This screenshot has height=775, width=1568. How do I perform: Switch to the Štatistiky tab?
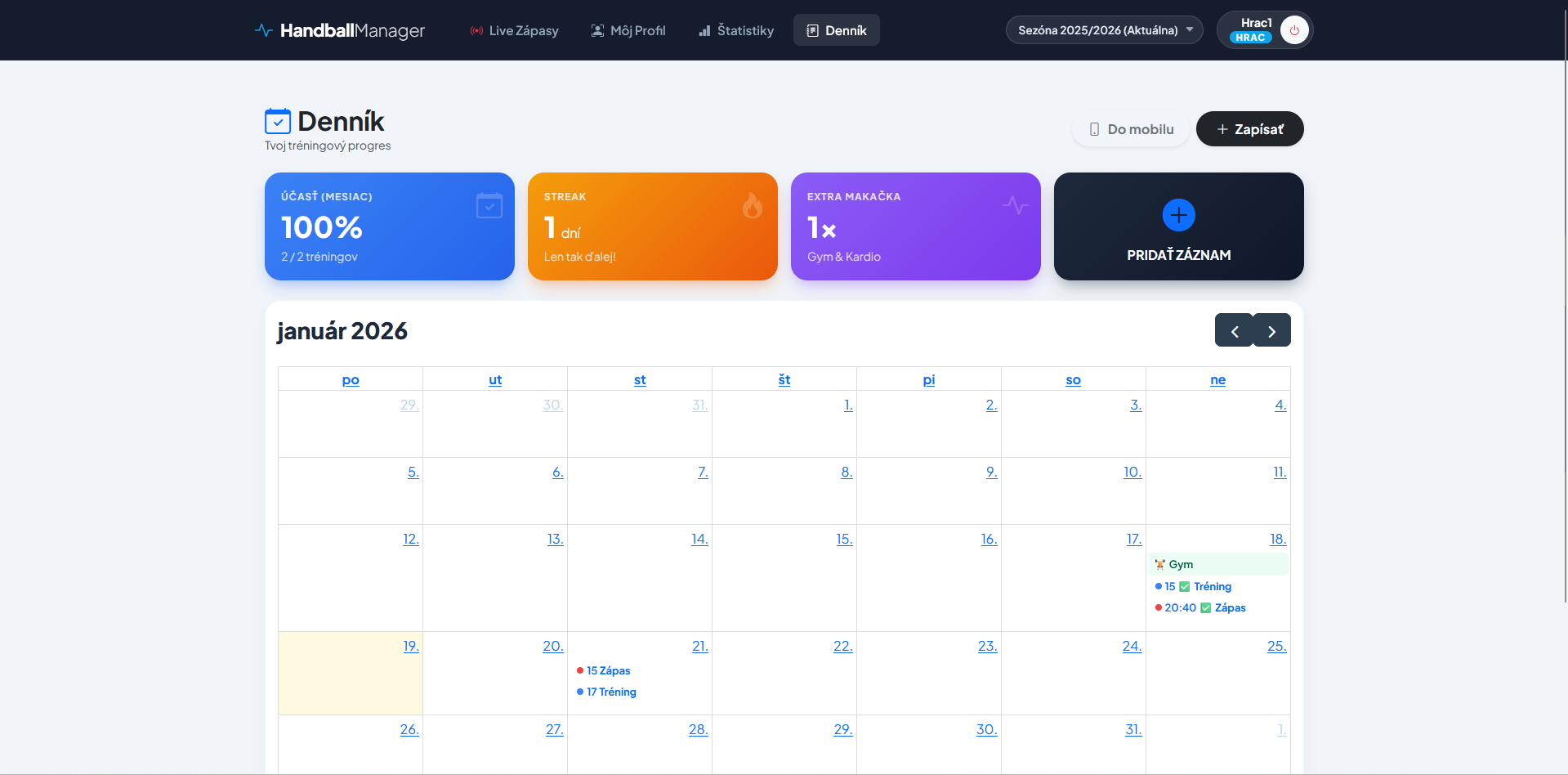[736, 30]
